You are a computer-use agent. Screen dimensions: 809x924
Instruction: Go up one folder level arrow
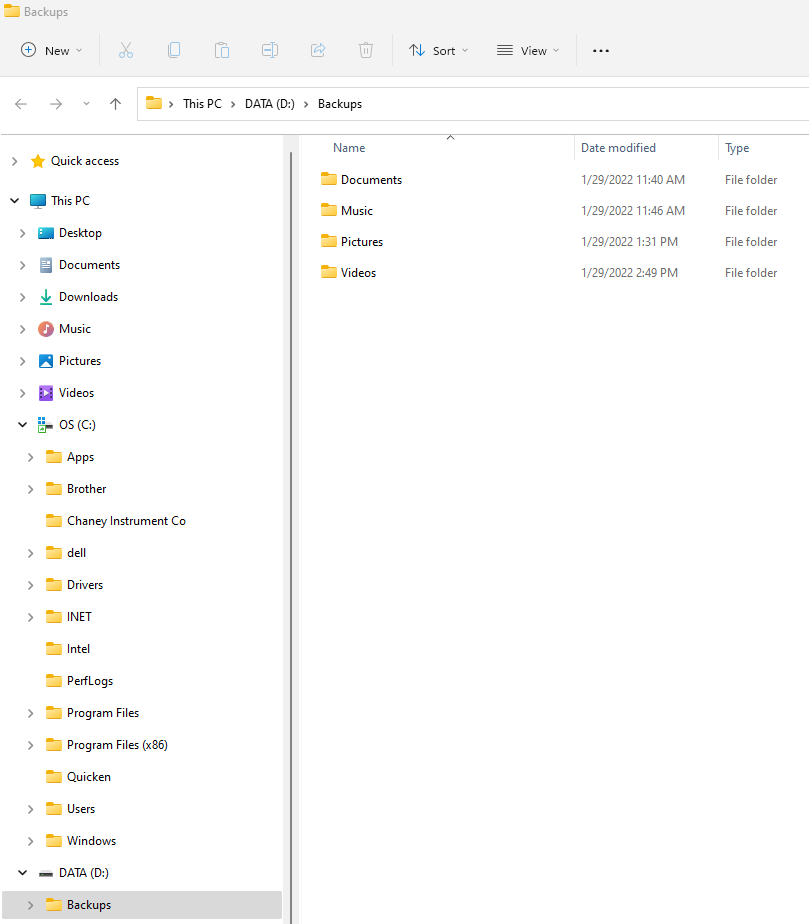tap(115, 104)
